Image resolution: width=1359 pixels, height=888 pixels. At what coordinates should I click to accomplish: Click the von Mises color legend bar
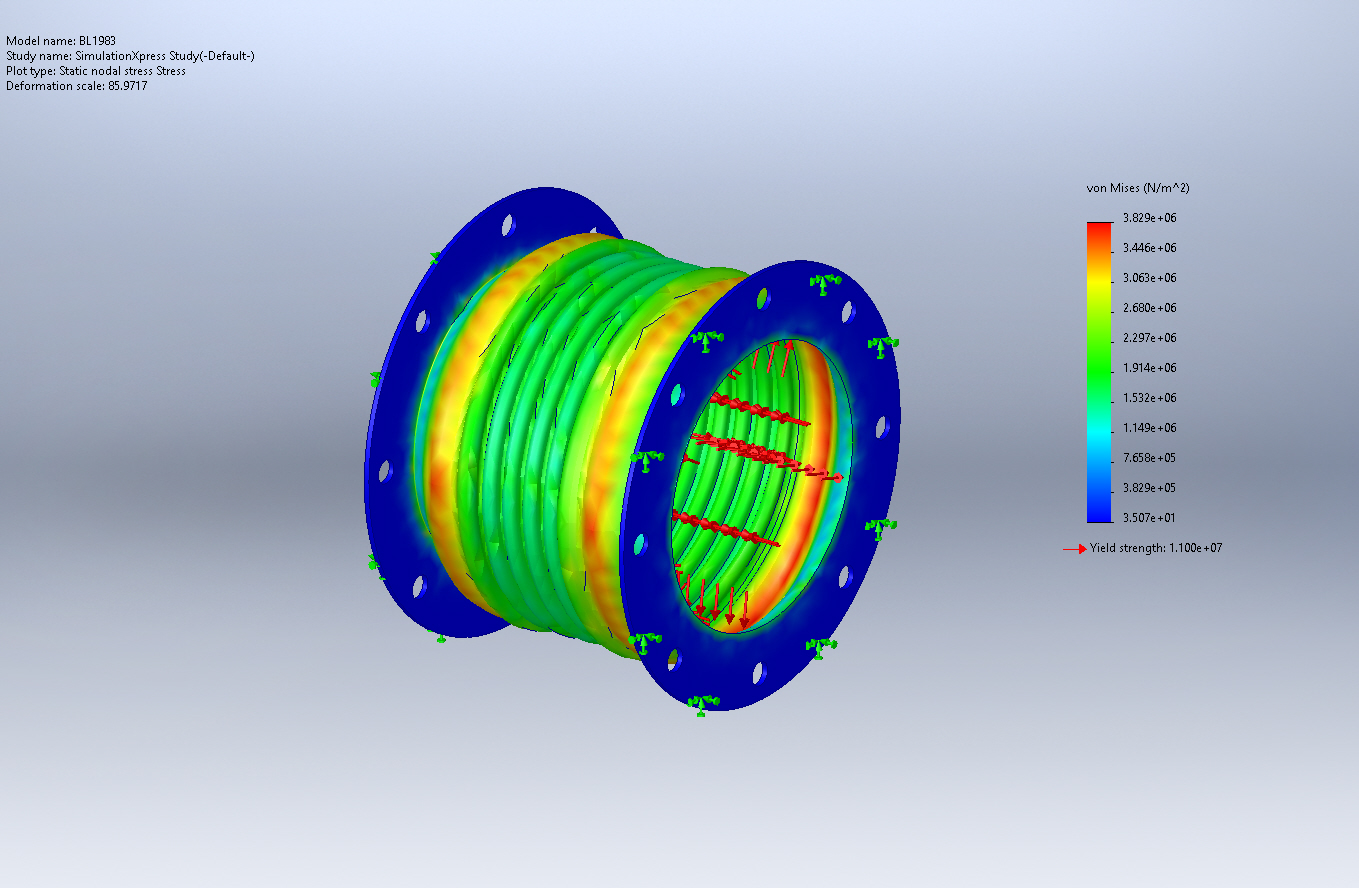pyautogui.click(x=1099, y=372)
